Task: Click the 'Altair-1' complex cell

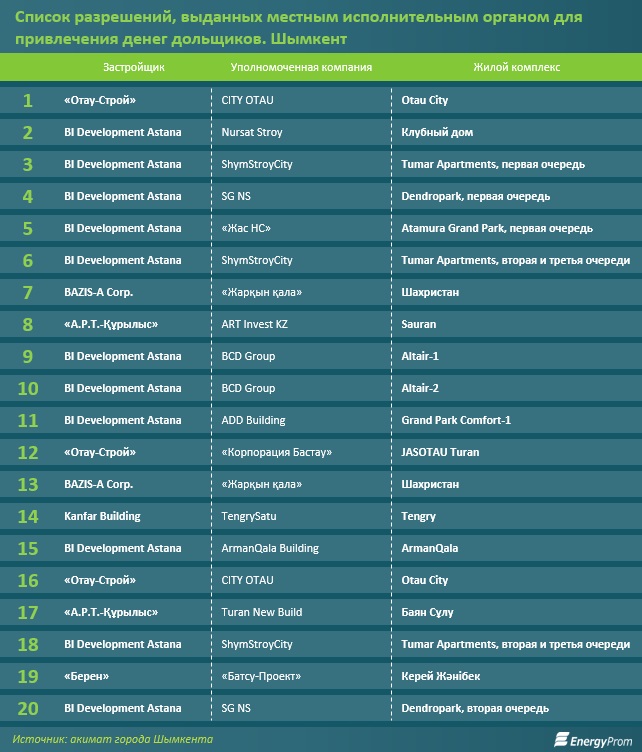Action: click(x=420, y=356)
